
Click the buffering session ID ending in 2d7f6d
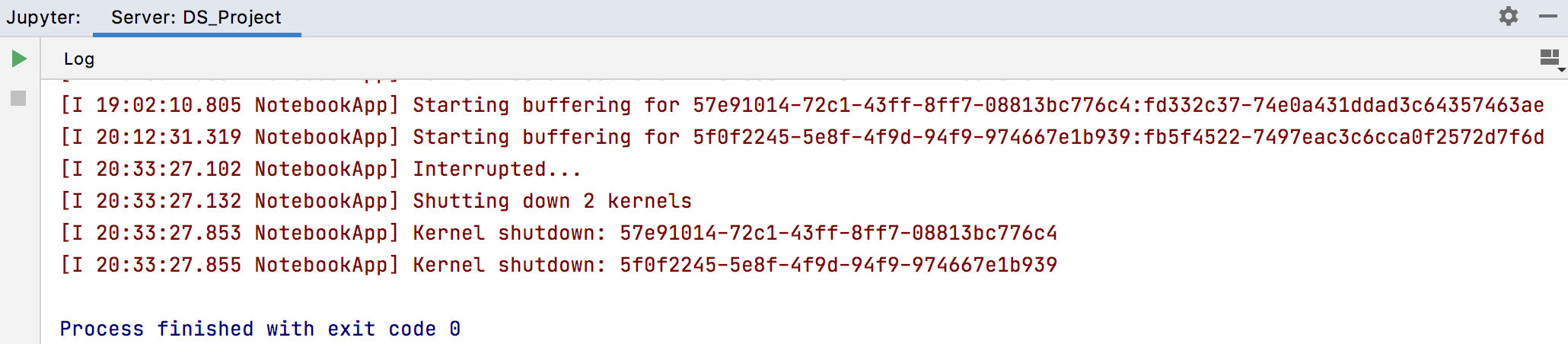[1118, 137]
